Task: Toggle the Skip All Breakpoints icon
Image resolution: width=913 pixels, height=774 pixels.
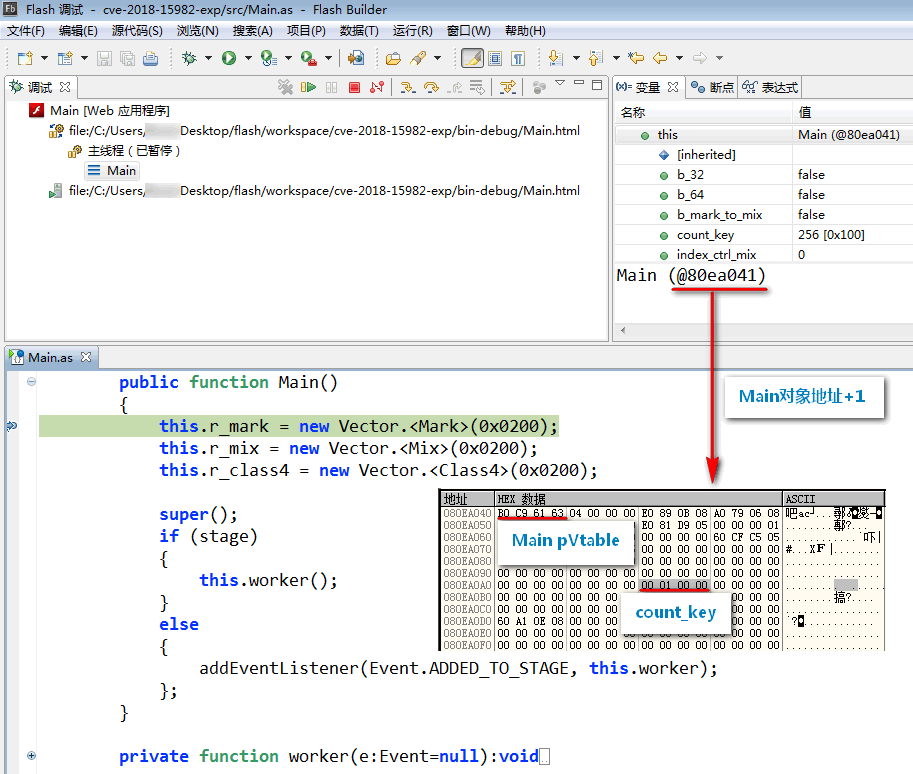Action: point(507,87)
